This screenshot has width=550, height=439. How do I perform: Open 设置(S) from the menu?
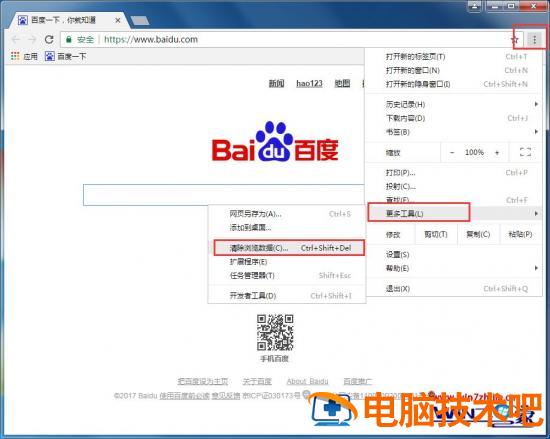coord(453,255)
